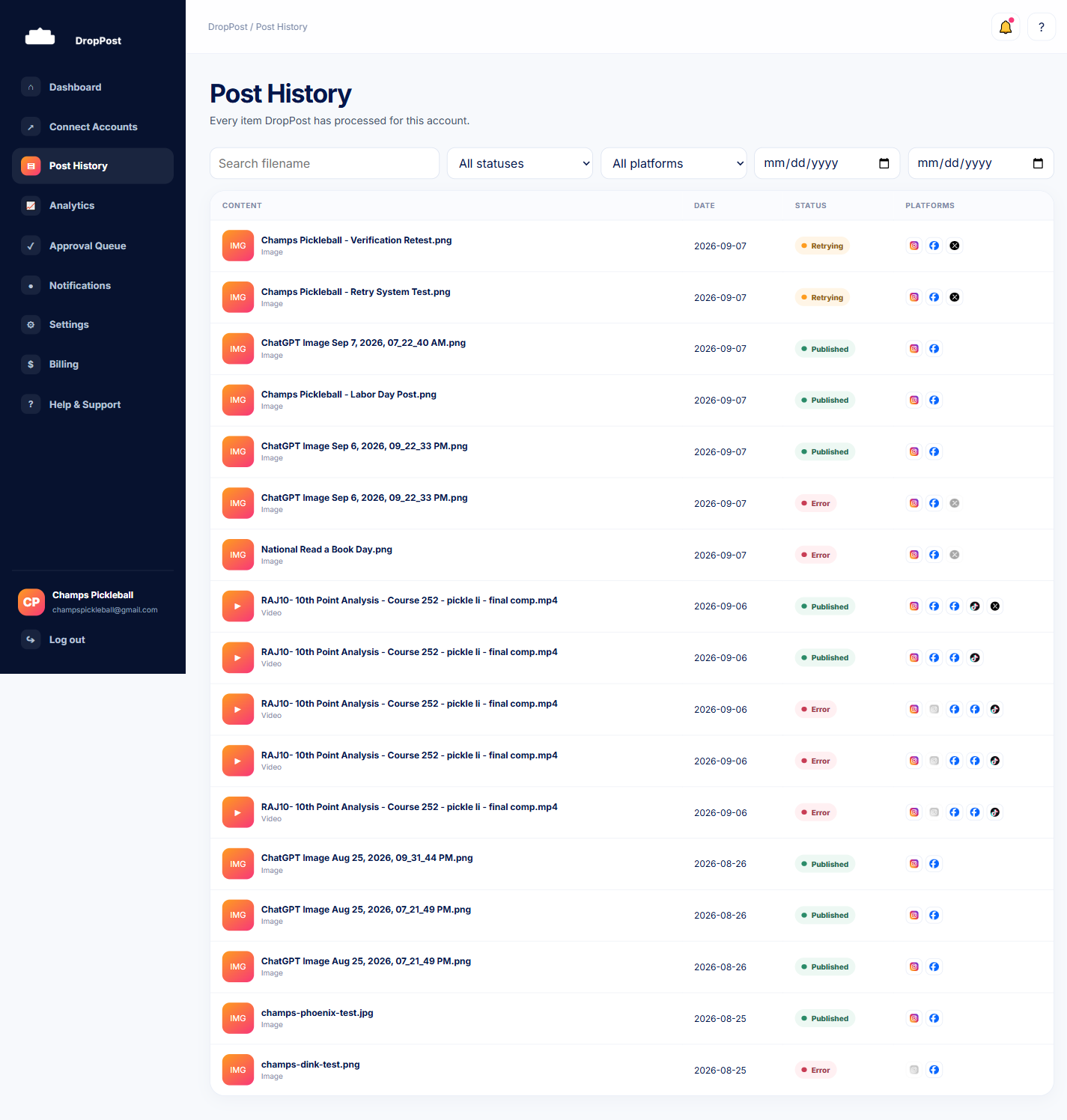Open the notifications bell in the top bar
Viewport: 1067px width, 1120px height.
(1006, 27)
